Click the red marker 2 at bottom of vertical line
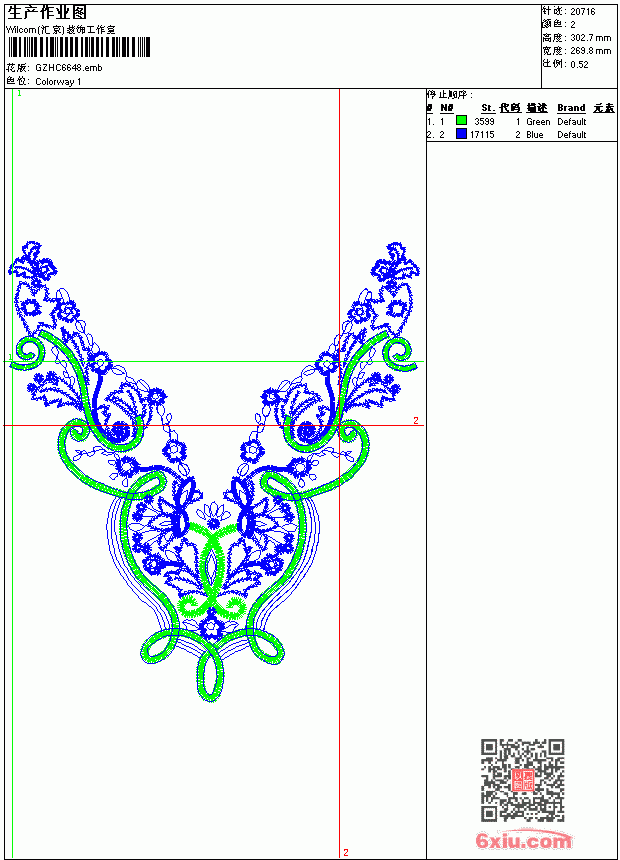This screenshot has height=860, width=620. 346,852
